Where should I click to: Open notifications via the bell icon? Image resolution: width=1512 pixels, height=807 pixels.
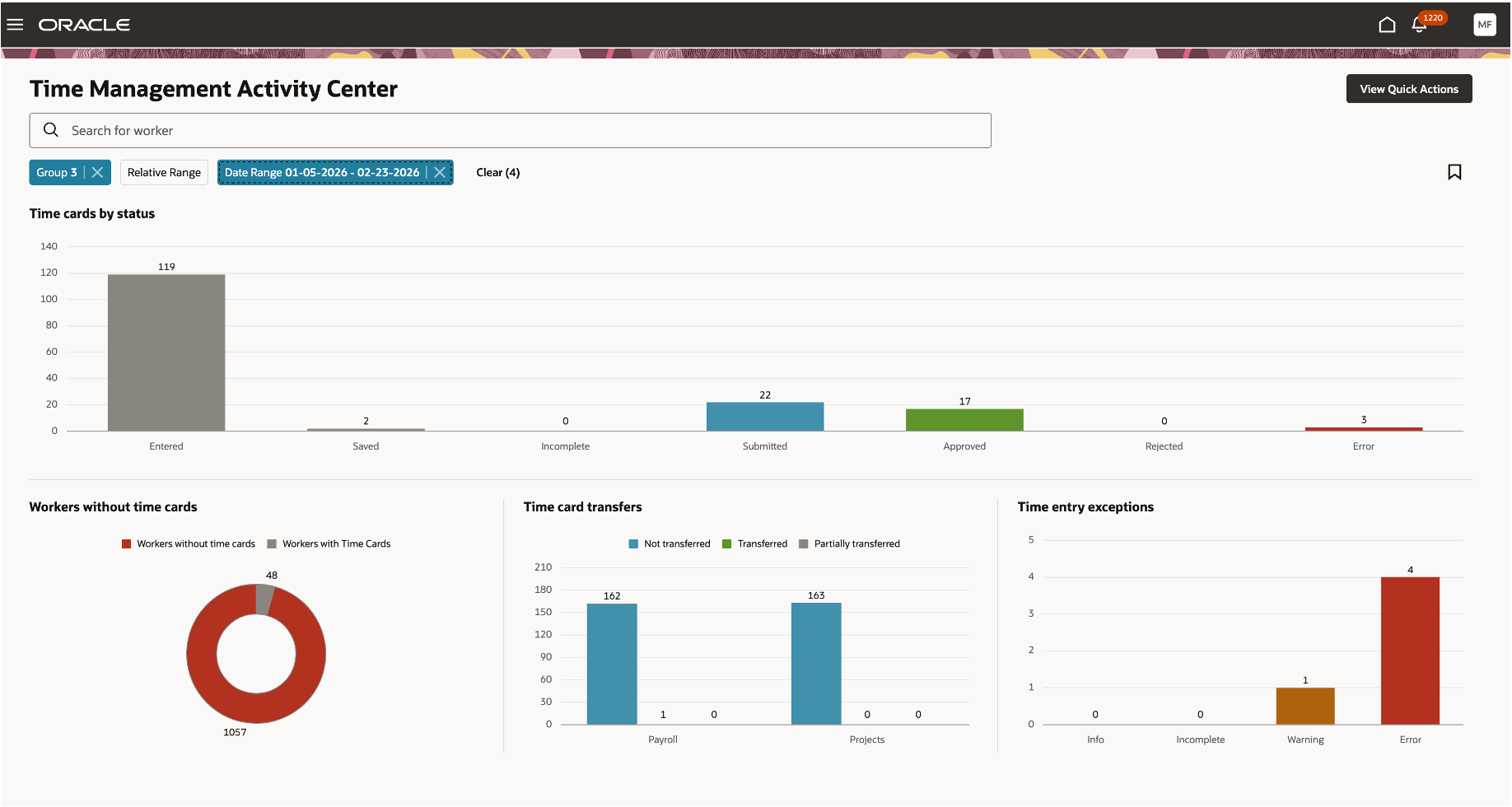coord(1418,25)
